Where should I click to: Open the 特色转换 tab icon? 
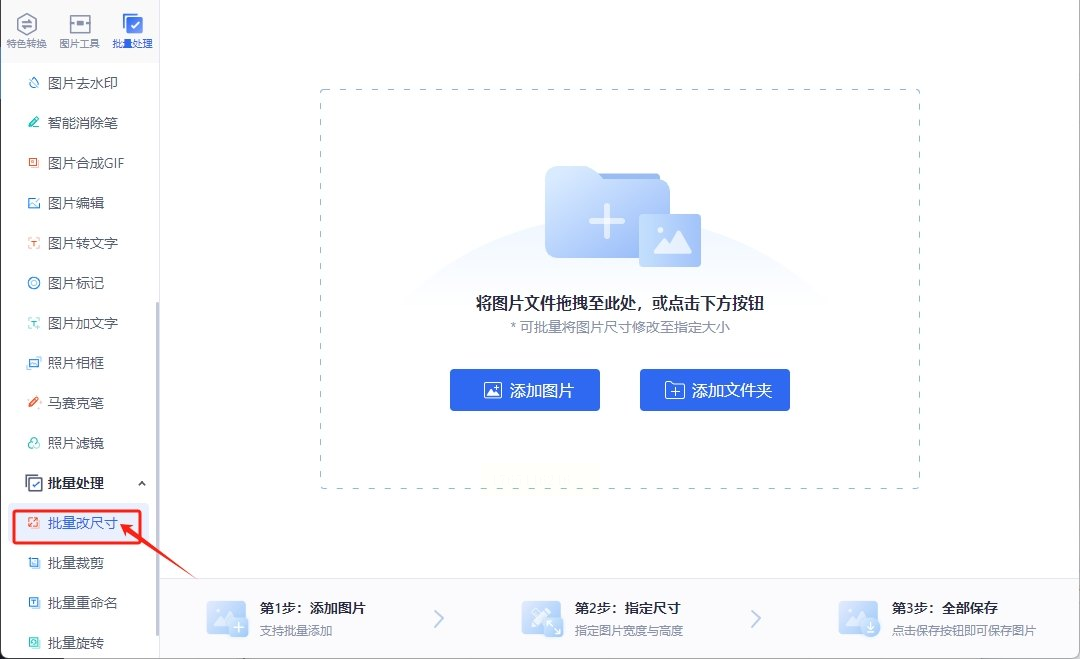(26, 24)
